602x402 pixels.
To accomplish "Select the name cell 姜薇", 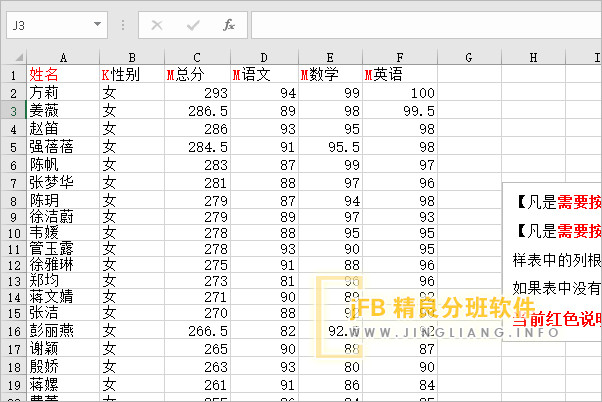I will pos(63,111).
